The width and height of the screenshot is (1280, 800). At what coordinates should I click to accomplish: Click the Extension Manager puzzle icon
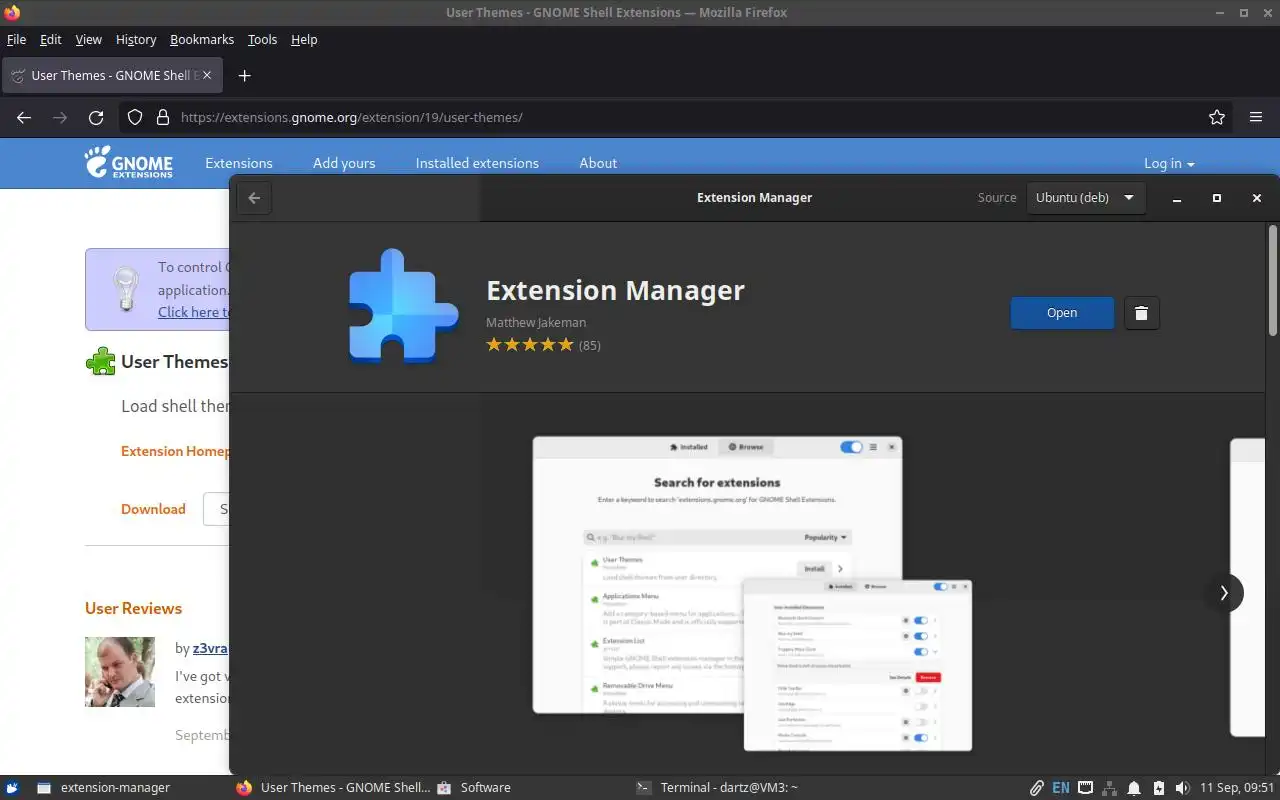(404, 305)
